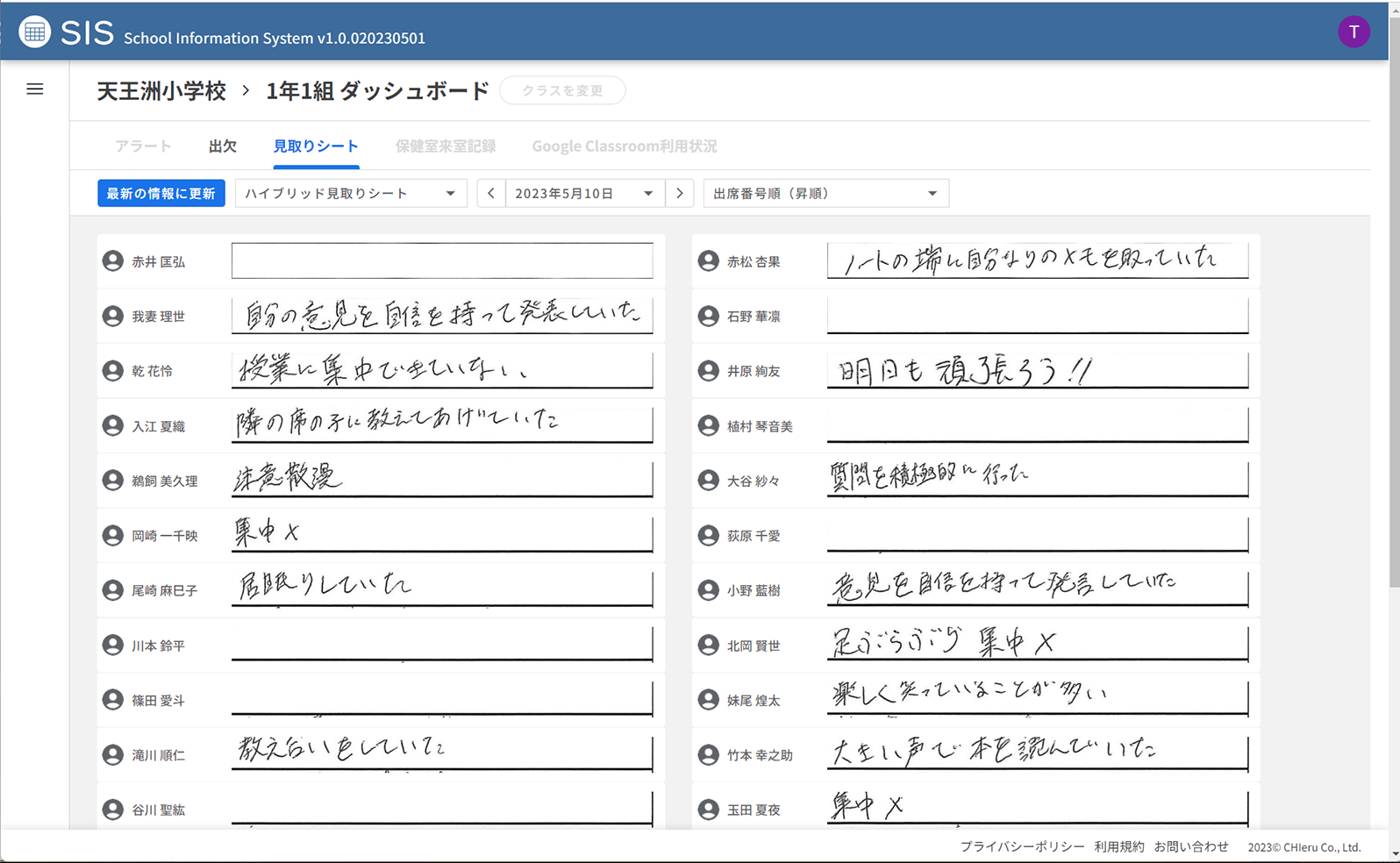Image resolution: width=1400 pixels, height=863 pixels.
Task: Click avatar icon for 妹尾 煌太
Action: (709, 700)
